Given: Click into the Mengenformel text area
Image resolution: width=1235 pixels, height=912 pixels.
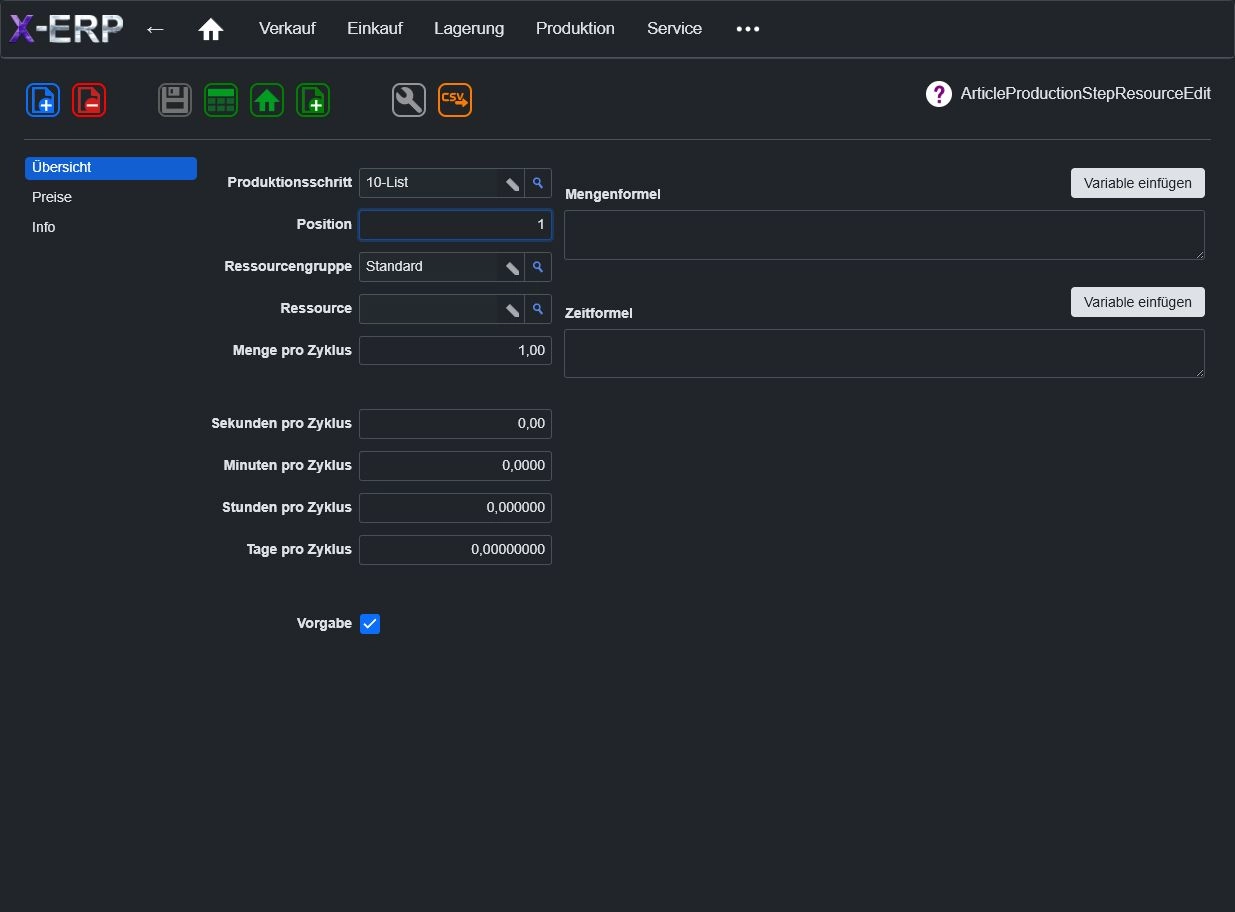Looking at the screenshot, I should 884,235.
